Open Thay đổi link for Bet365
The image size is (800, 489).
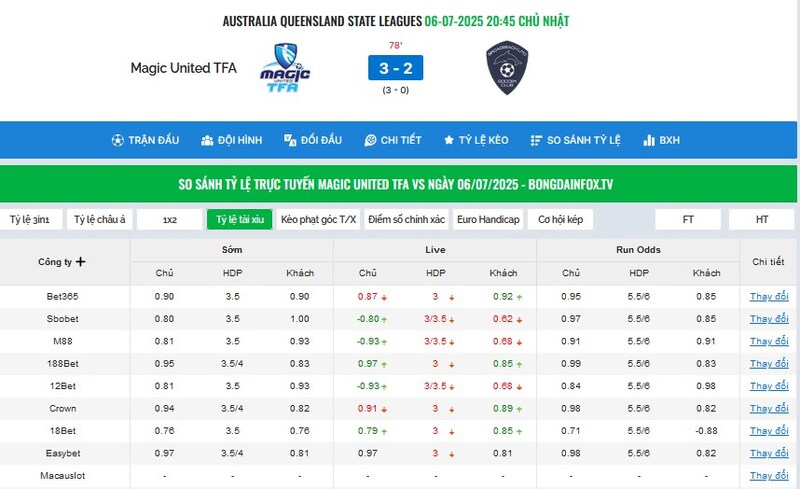[x=769, y=297]
